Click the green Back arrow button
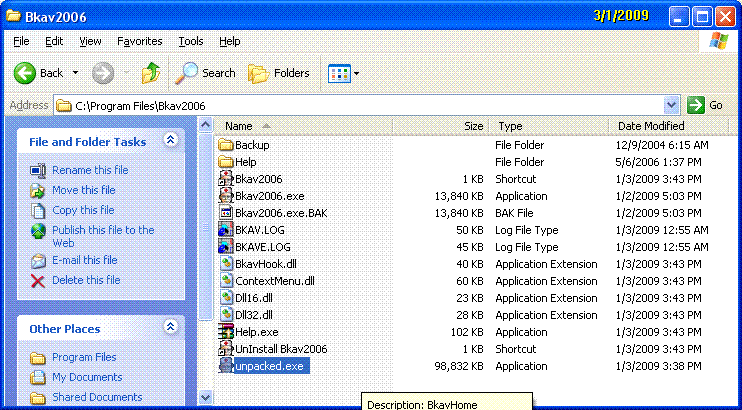742x410 pixels. (x=25, y=73)
